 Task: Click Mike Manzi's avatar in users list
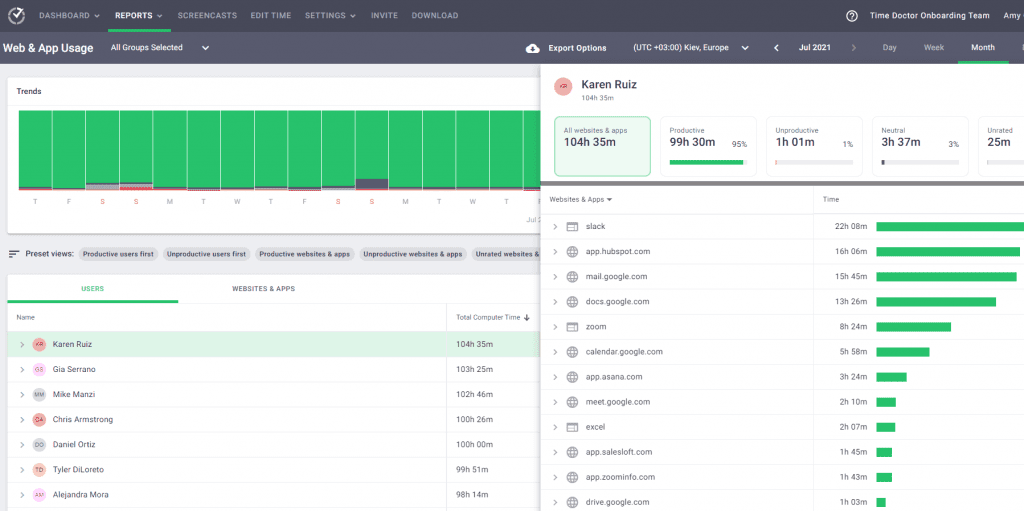coord(39,395)
